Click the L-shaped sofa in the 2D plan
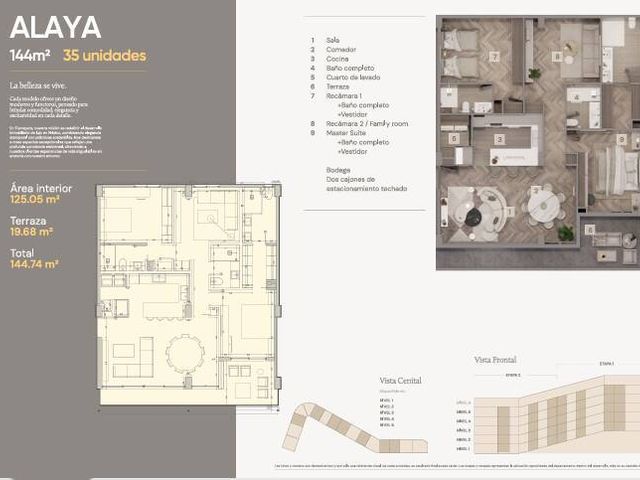 coord(133,357)
